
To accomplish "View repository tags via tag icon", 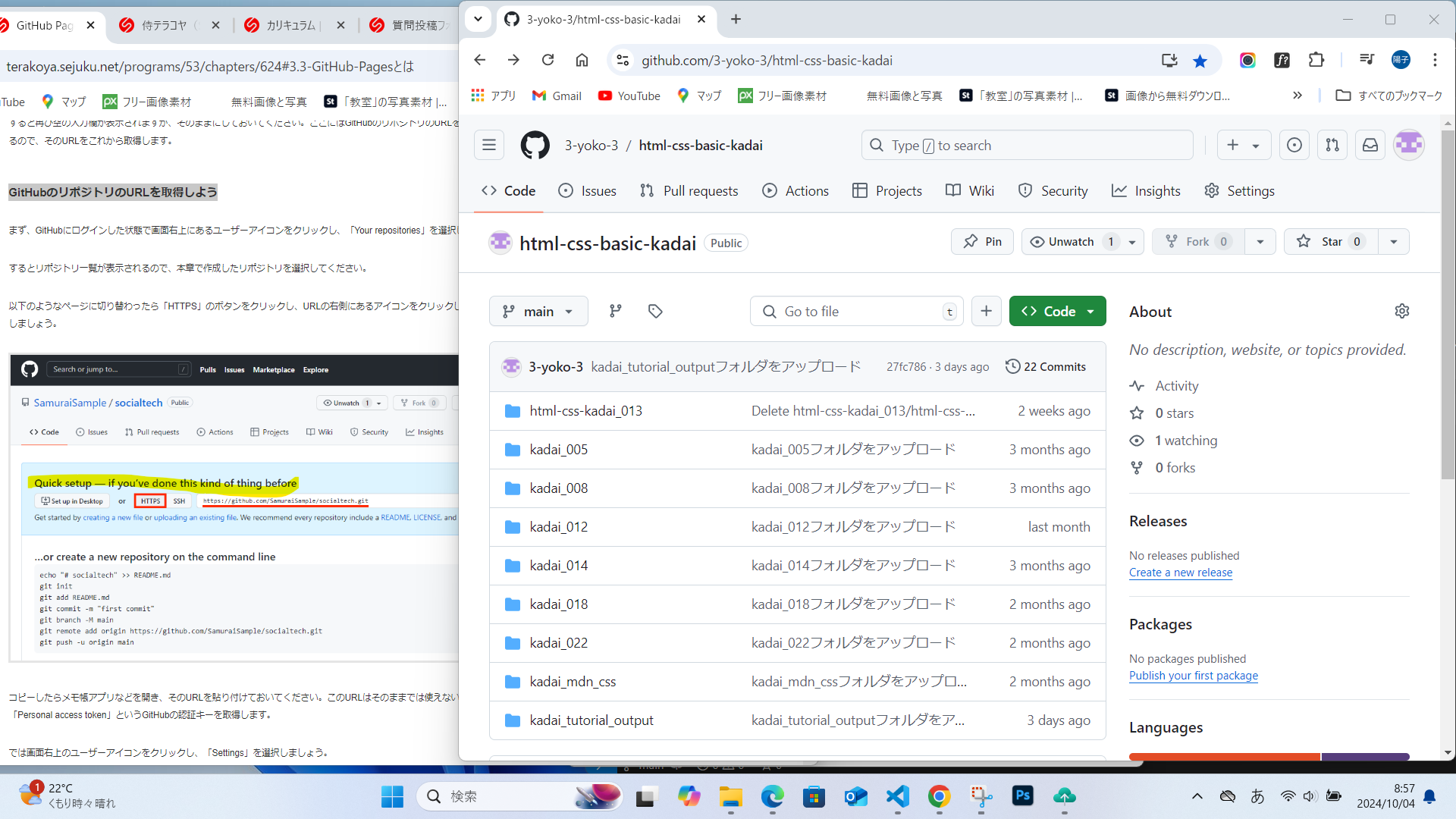I will point(654,311).
